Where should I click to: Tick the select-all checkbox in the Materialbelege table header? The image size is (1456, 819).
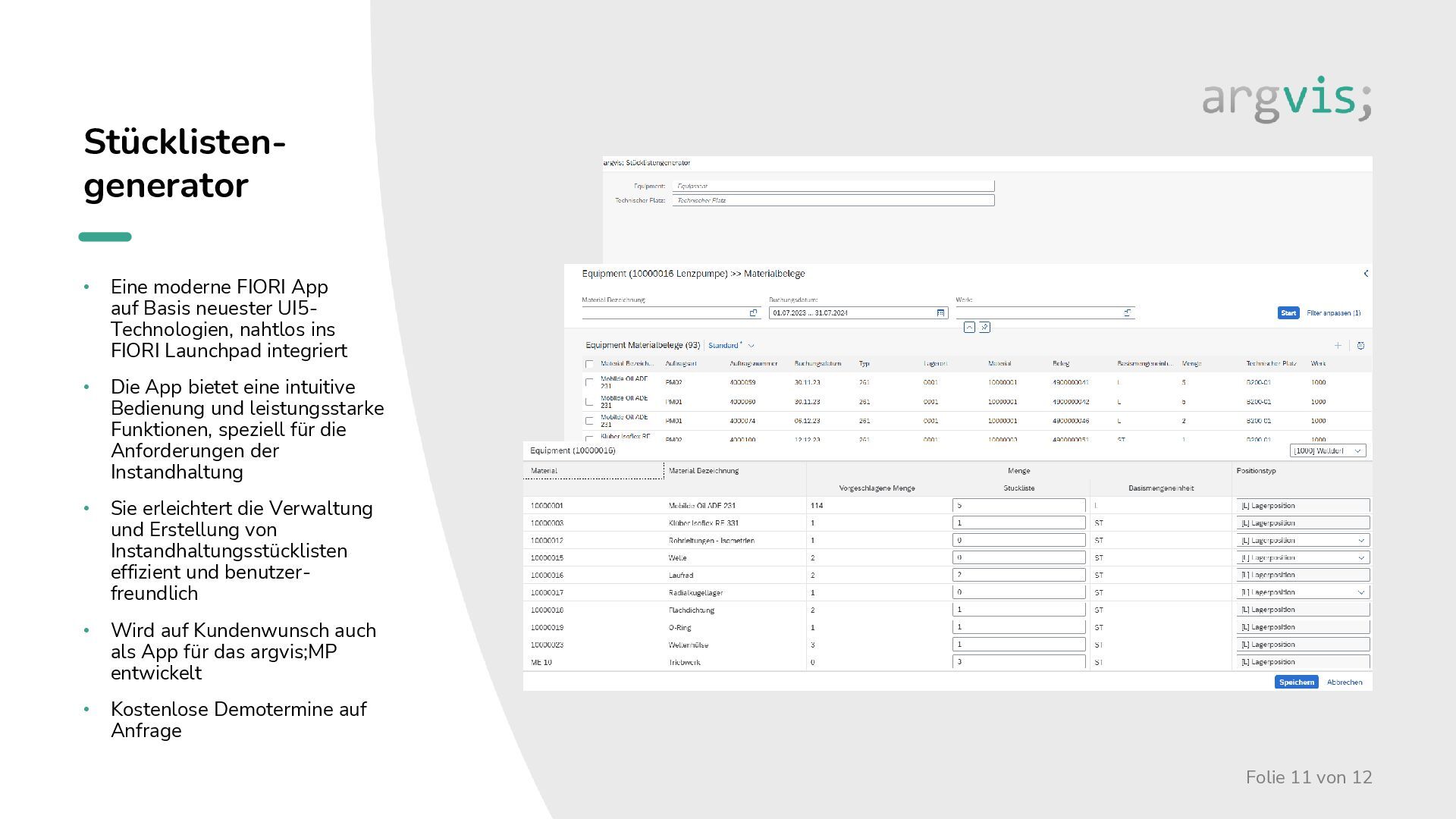pos(589,364)
